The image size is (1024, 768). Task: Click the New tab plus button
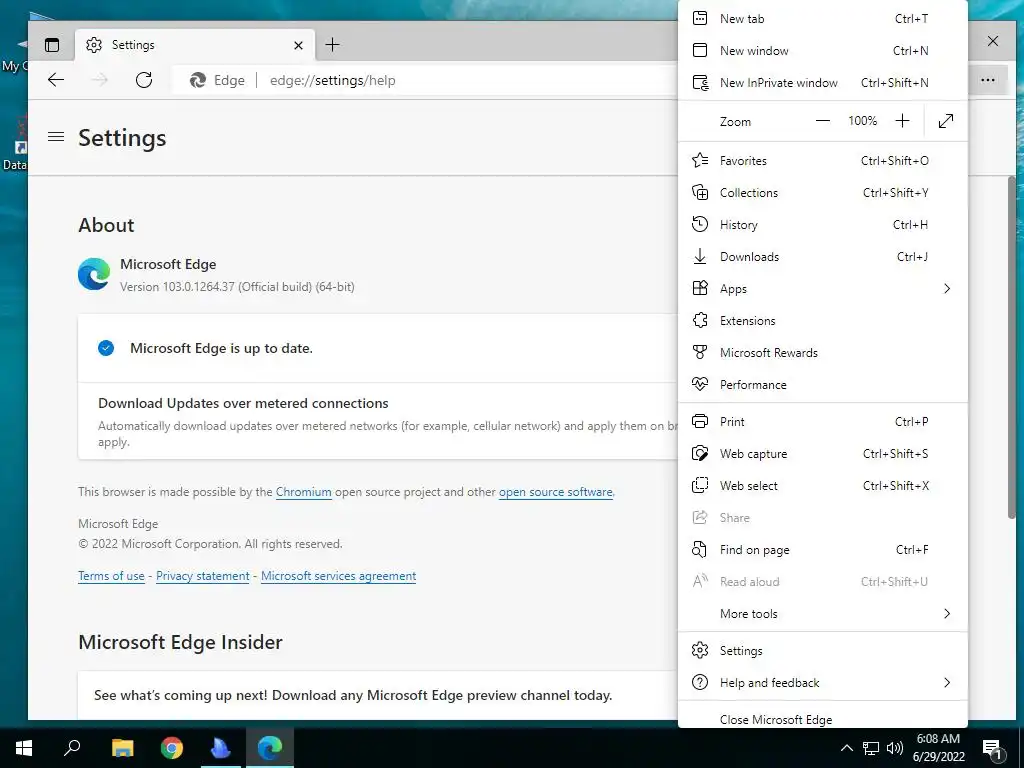332,44
